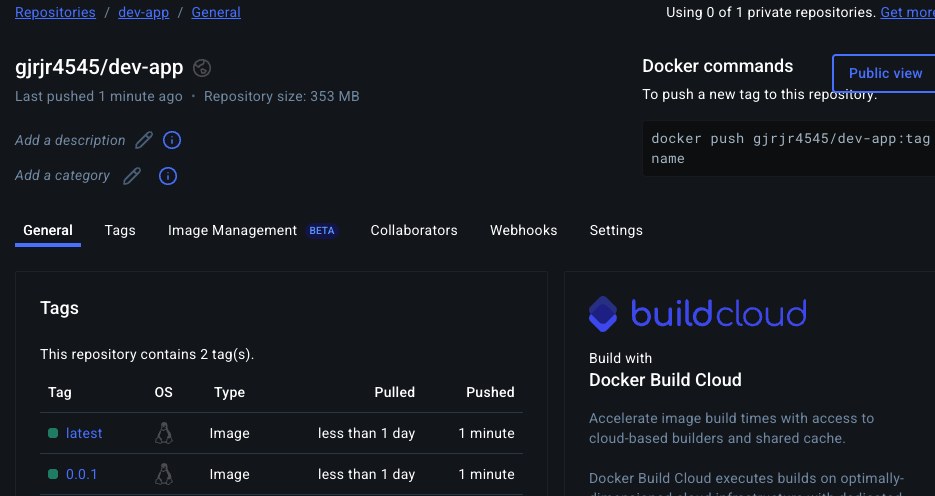Click the info icon next to category
The width and height of the screenshot is (935, 496).
[168, 176]
